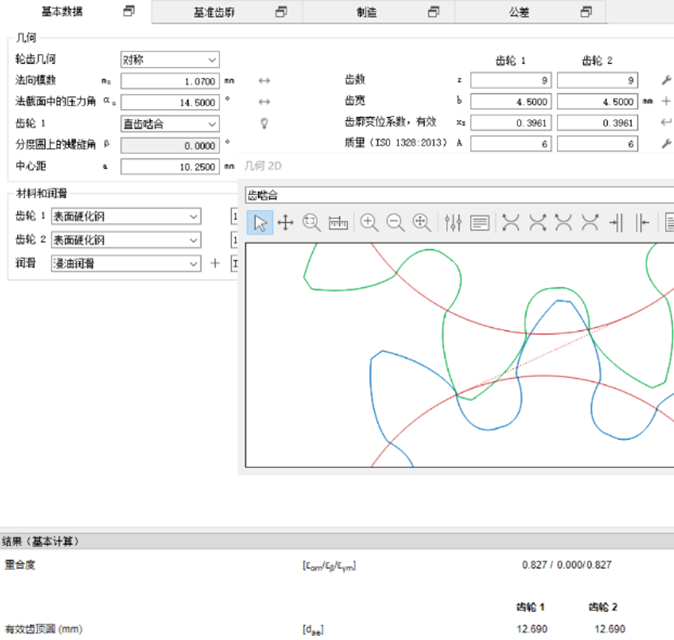The height and width of the screenshot is (640, 674).
Task: Click the lightbulb icon beside 直齿啮合
Action: point(265,123)
